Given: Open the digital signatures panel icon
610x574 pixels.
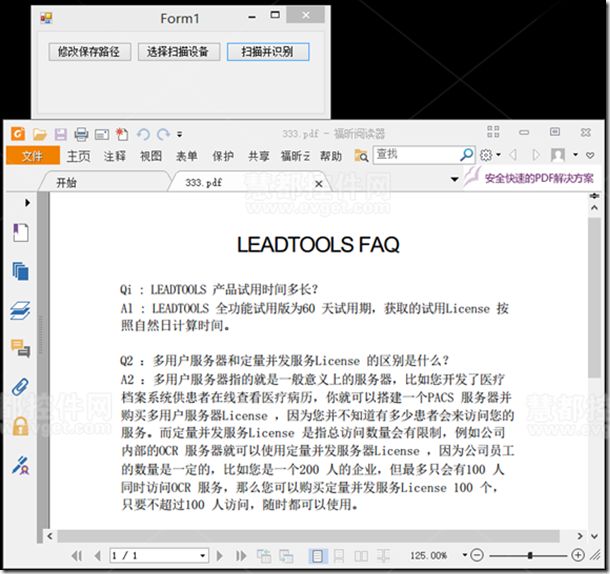Looking at the screenshot, I should 21,465.
